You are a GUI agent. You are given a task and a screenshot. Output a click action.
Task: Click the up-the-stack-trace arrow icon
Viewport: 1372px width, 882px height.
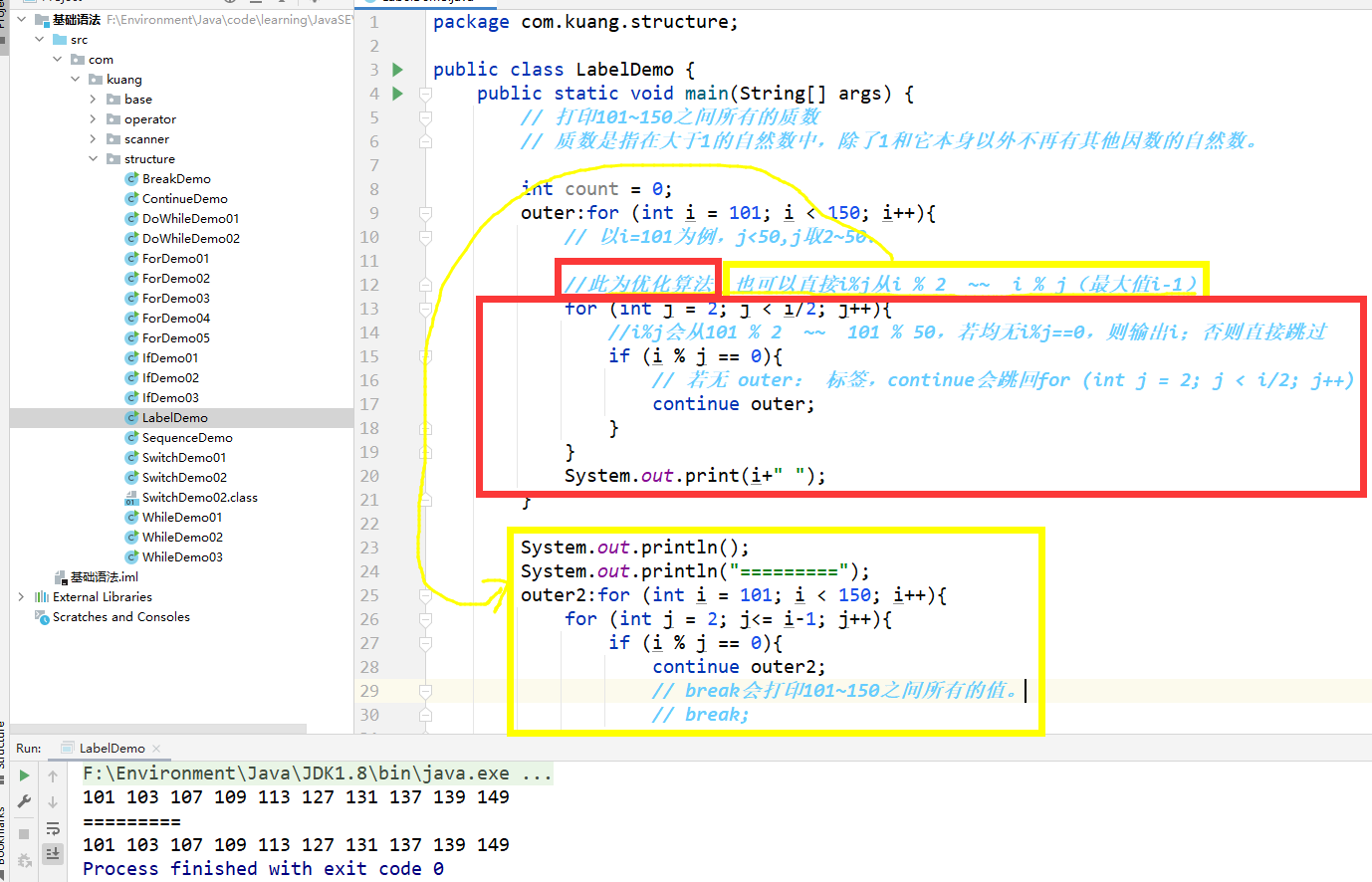tap(53, 775)
